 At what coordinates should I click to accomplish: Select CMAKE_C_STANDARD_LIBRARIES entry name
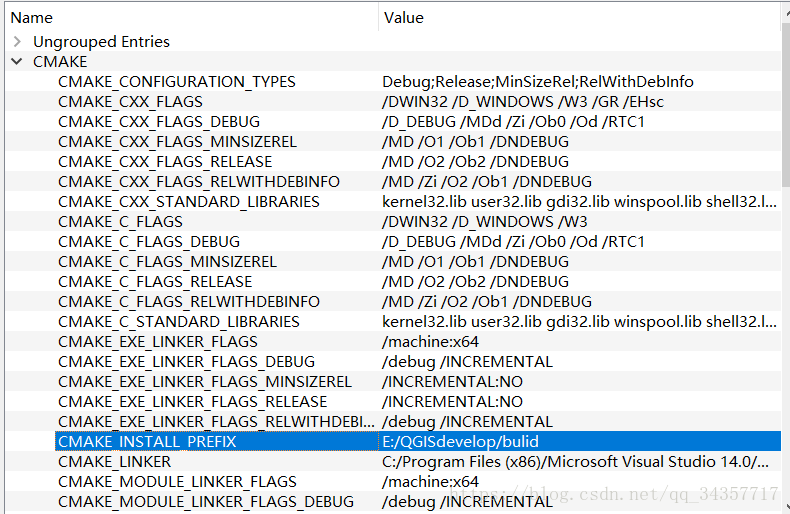coord(179,322)
